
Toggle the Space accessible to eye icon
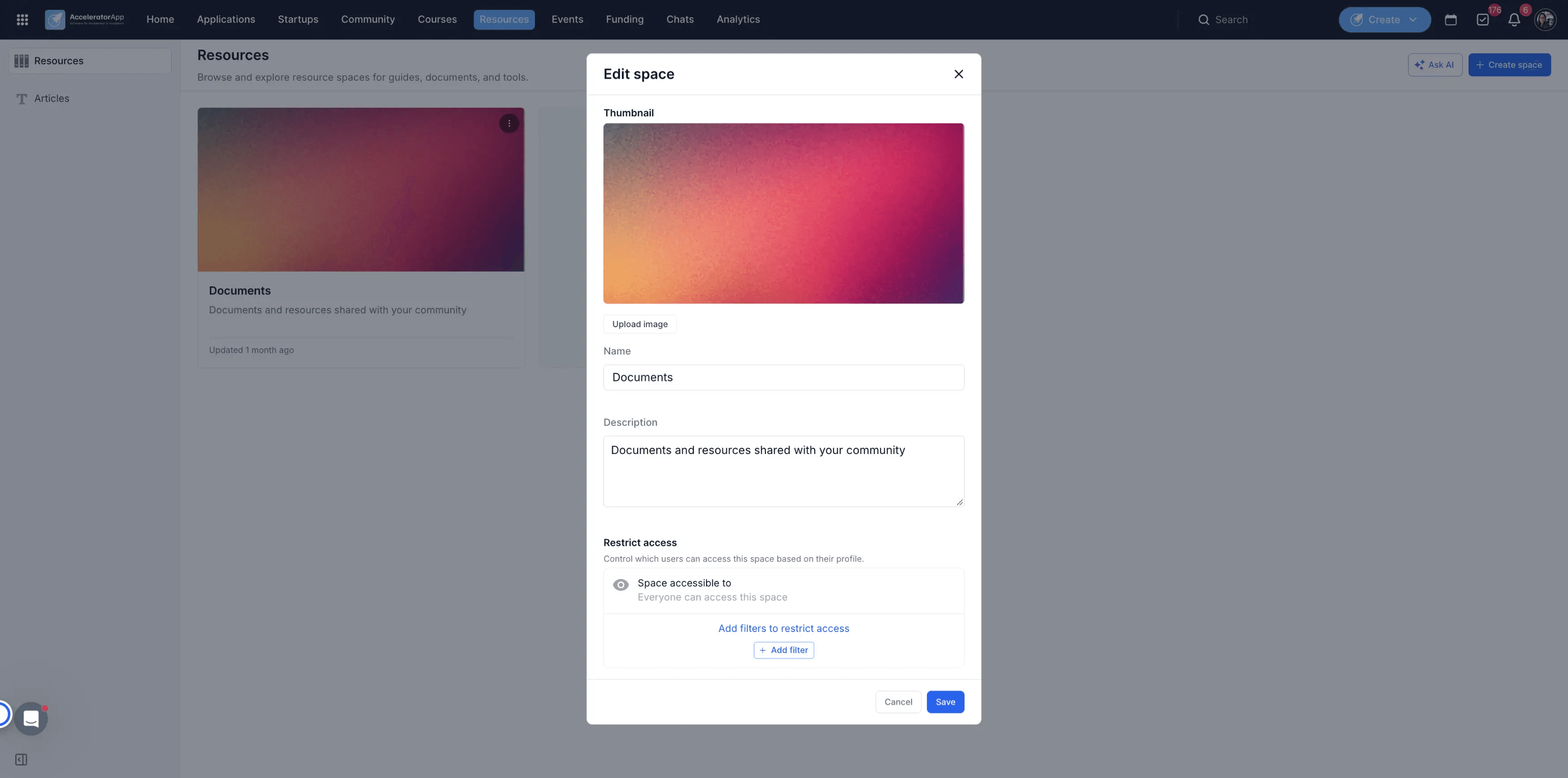tap(620, 584)
